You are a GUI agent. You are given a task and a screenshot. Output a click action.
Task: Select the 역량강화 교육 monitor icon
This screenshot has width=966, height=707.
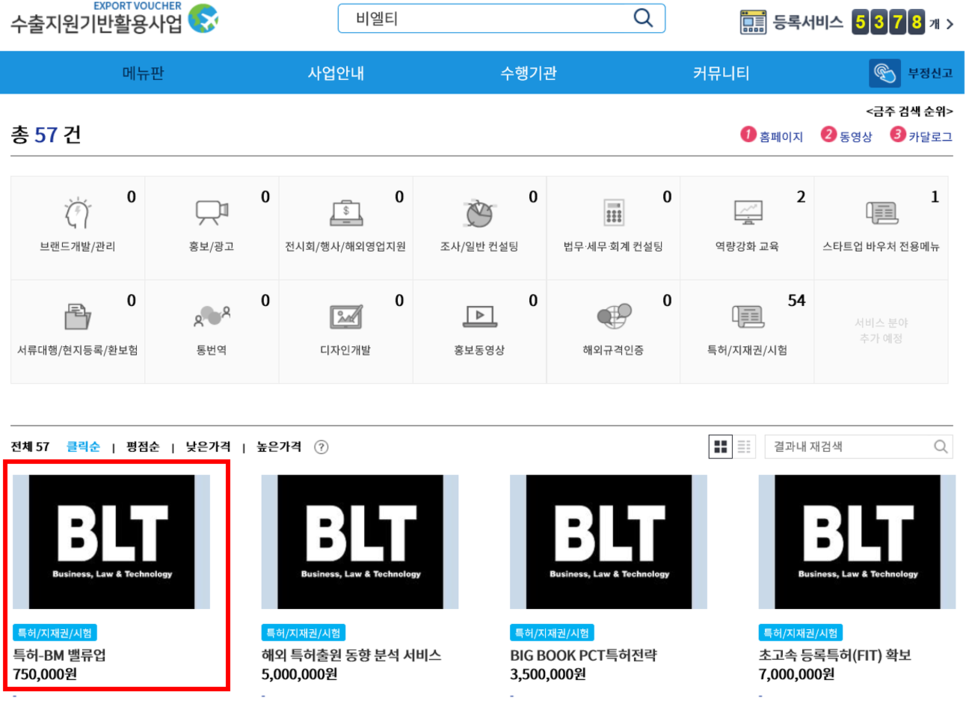(x=748, y=212)
